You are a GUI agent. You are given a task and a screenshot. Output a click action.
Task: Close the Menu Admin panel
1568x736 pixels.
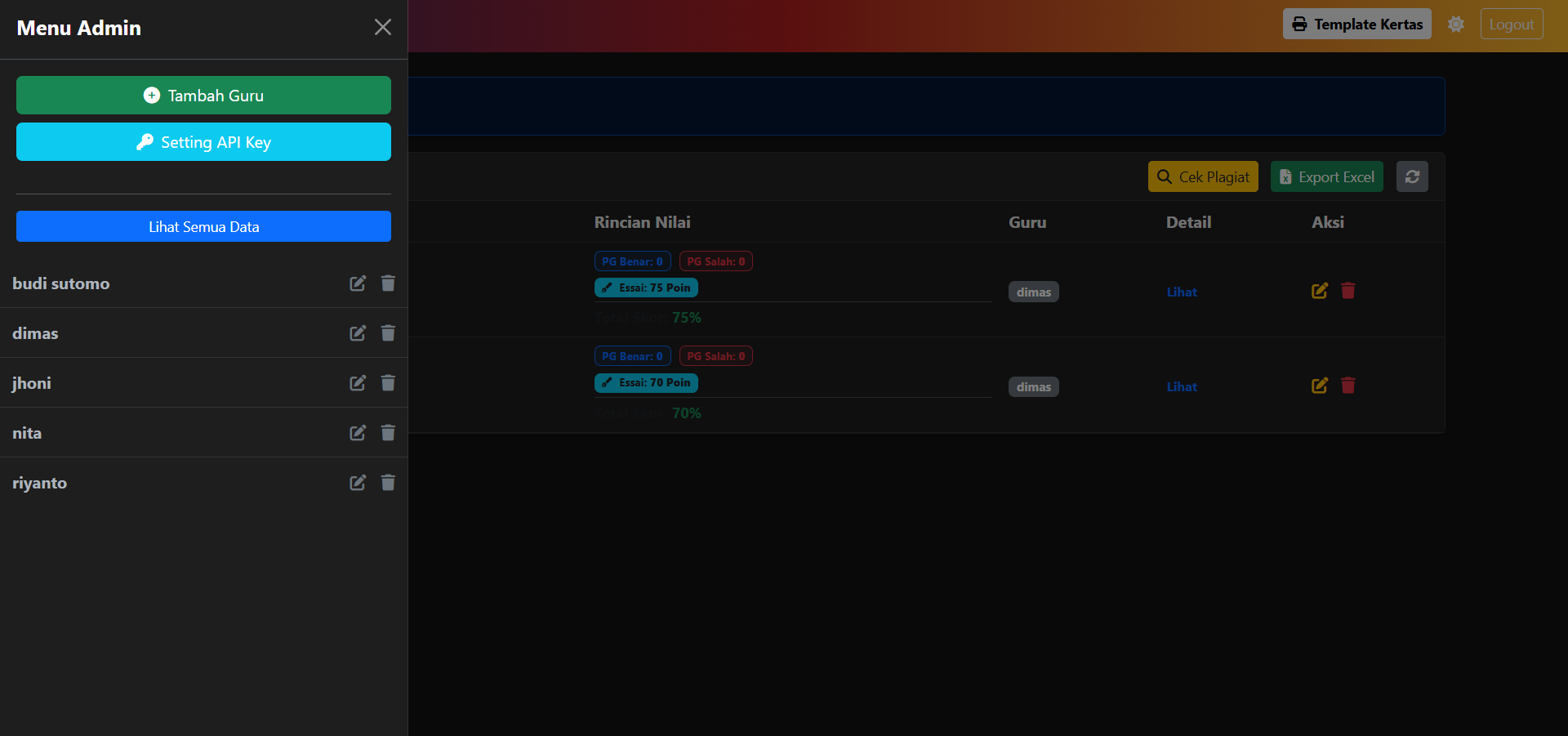point(382,28)
